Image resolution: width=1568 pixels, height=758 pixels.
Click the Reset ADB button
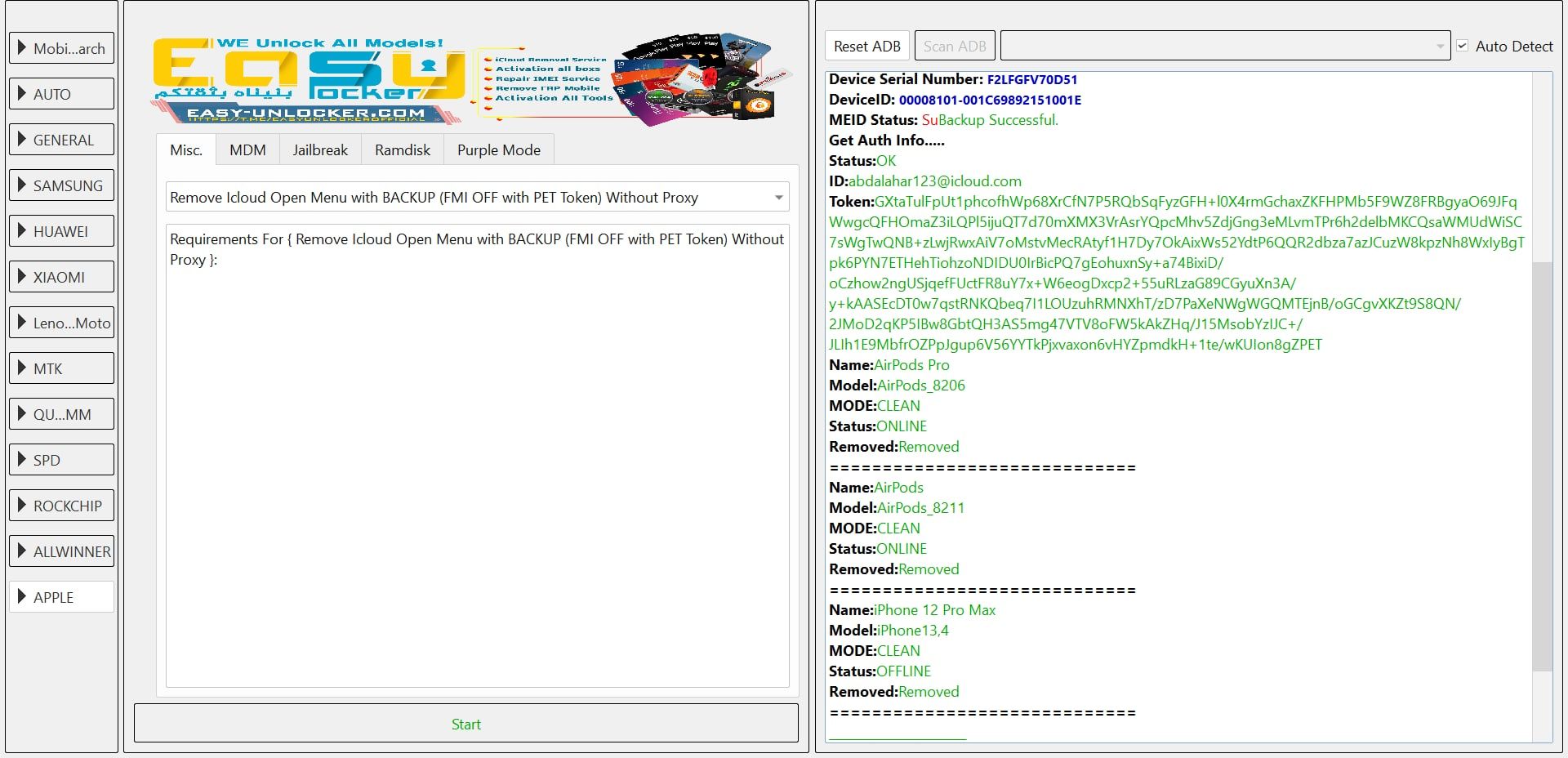[x=867, y=47]
